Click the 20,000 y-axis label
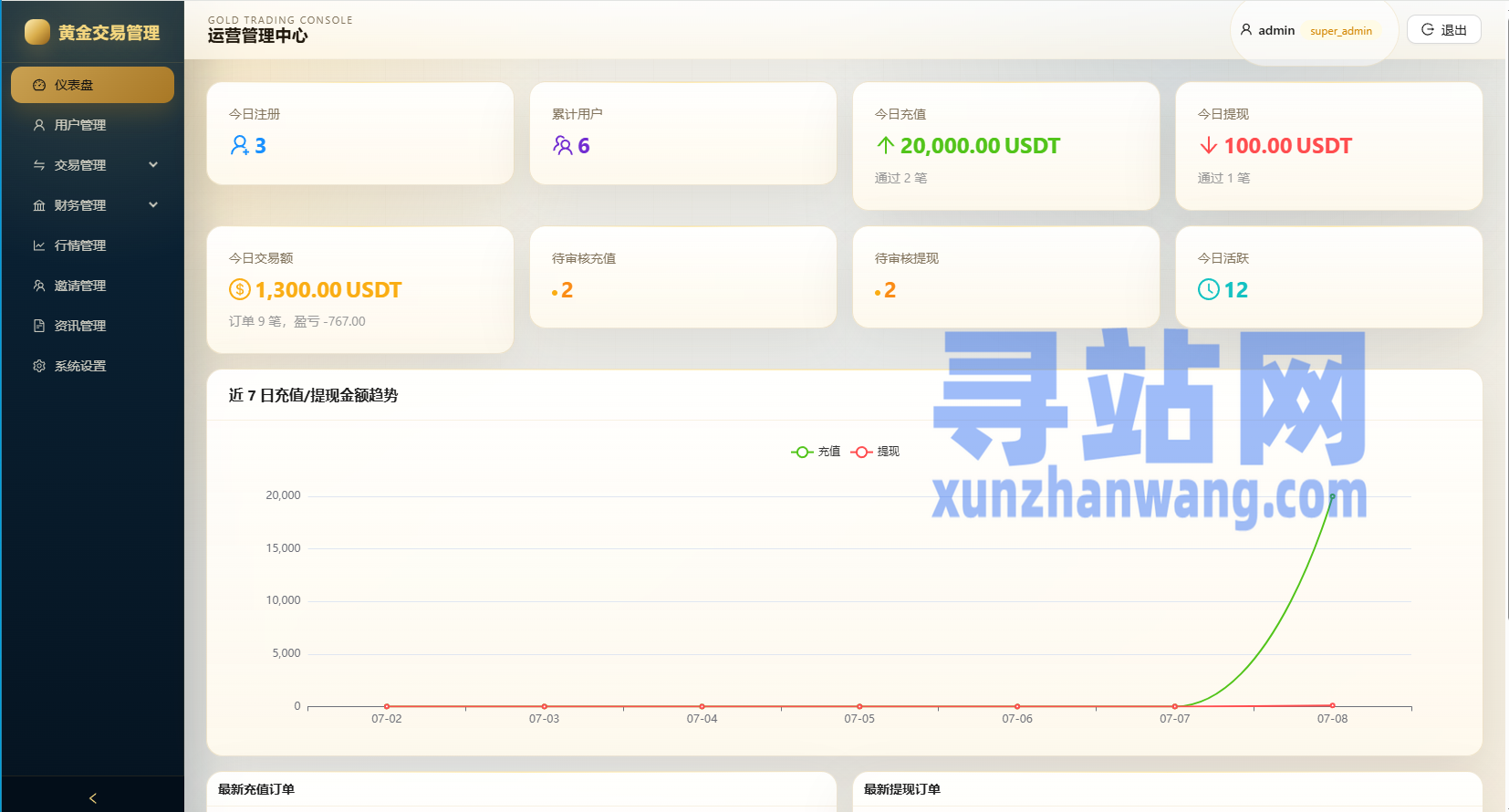The height and width of the screenshot is (812, 1509). pos(283,495)
